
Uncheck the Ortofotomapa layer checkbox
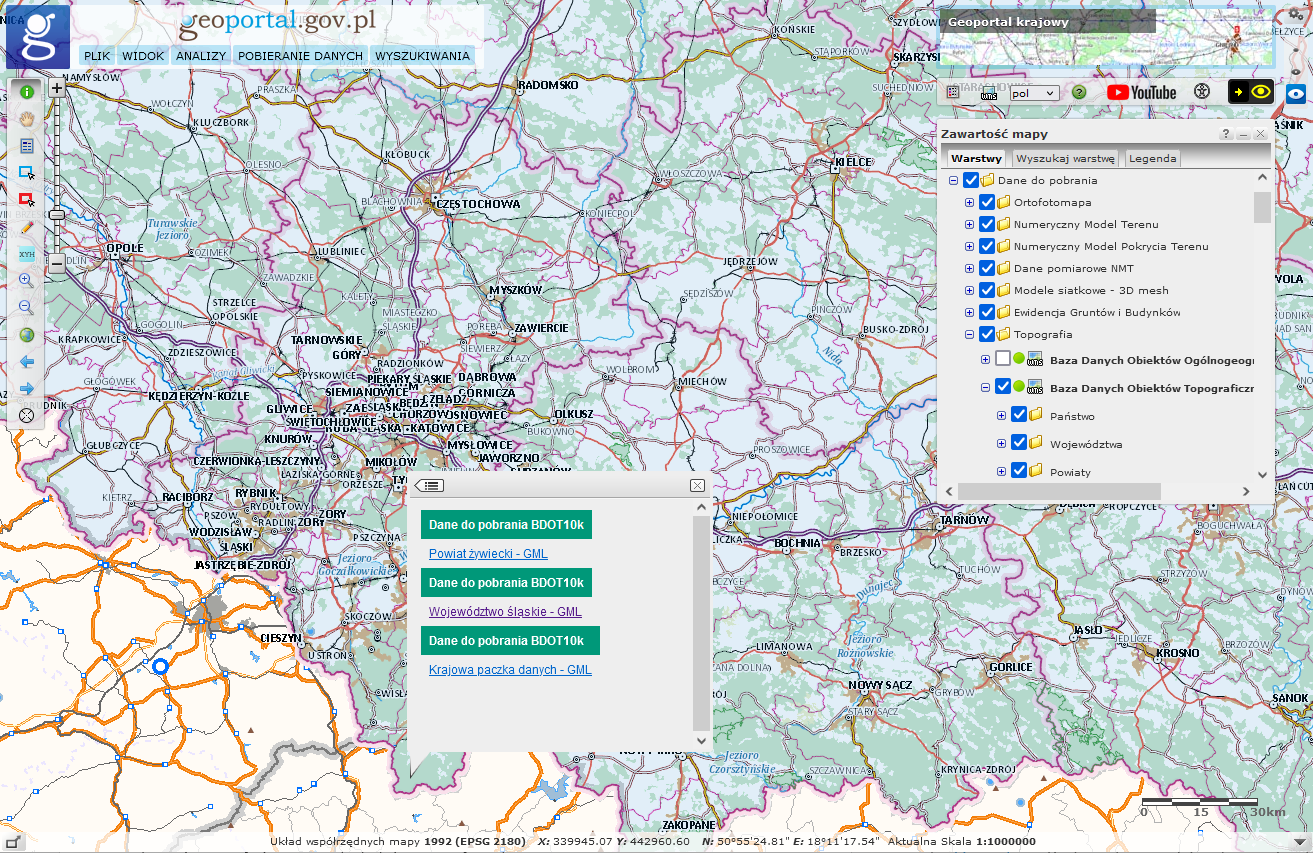point(987,202)
